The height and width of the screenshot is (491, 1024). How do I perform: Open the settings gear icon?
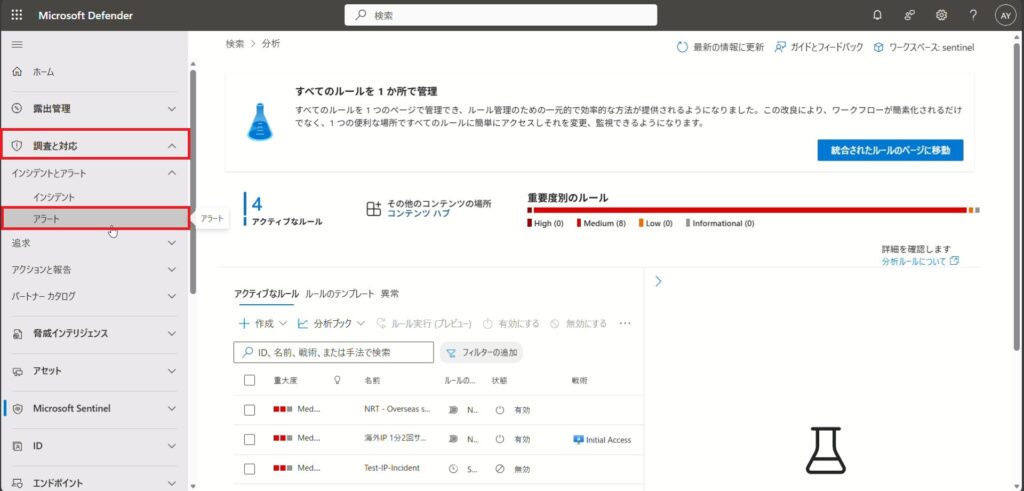941,15
